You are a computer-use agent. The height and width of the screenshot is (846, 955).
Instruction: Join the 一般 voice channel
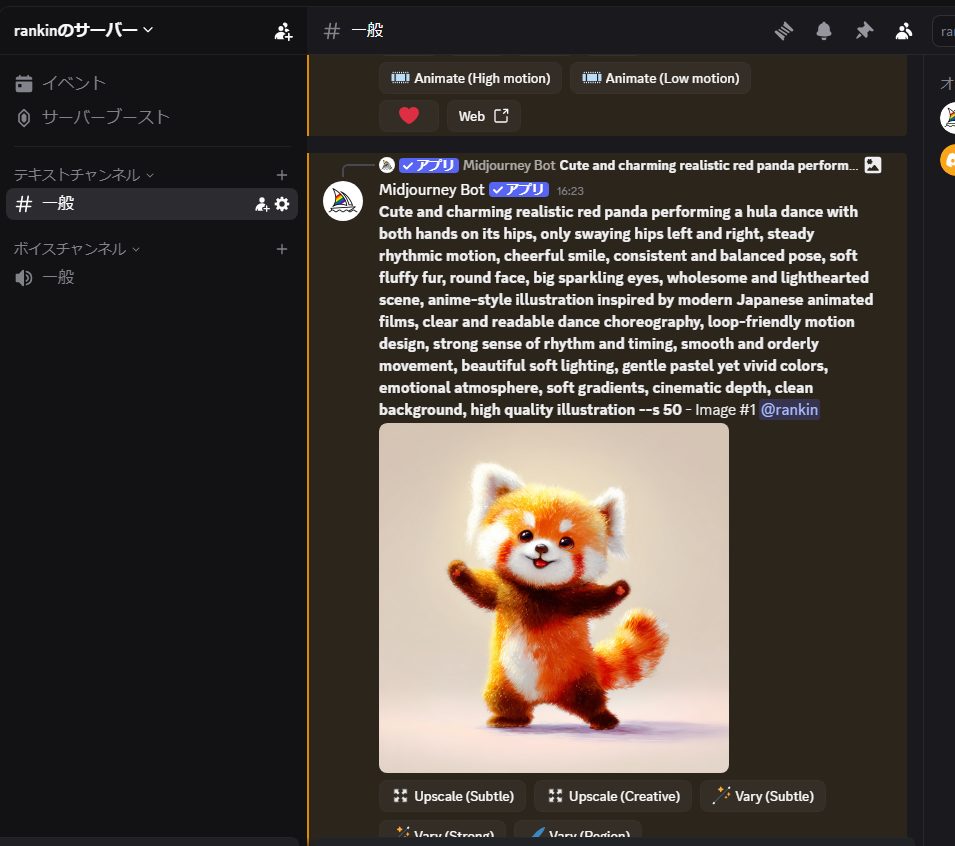(x=58, y=277)
